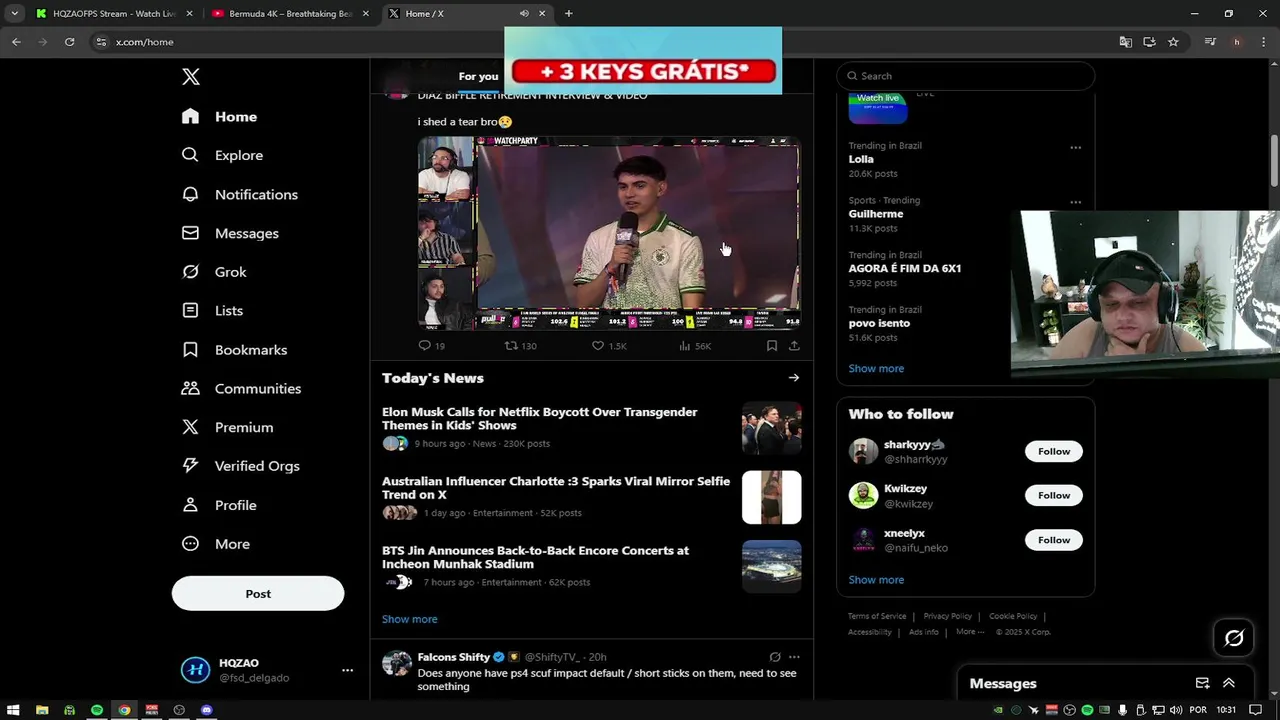Open Terms of Service link

[877, 616]
